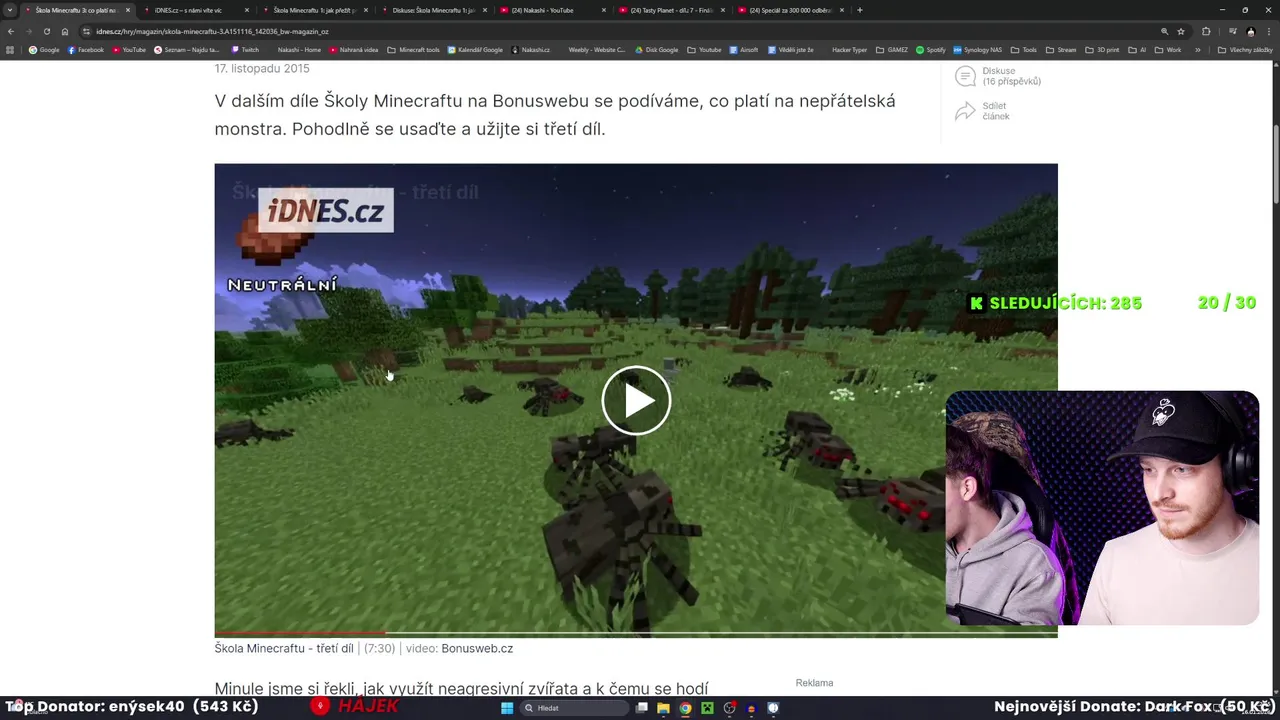Open the Všechny záložky folder

coord(1245,49)
